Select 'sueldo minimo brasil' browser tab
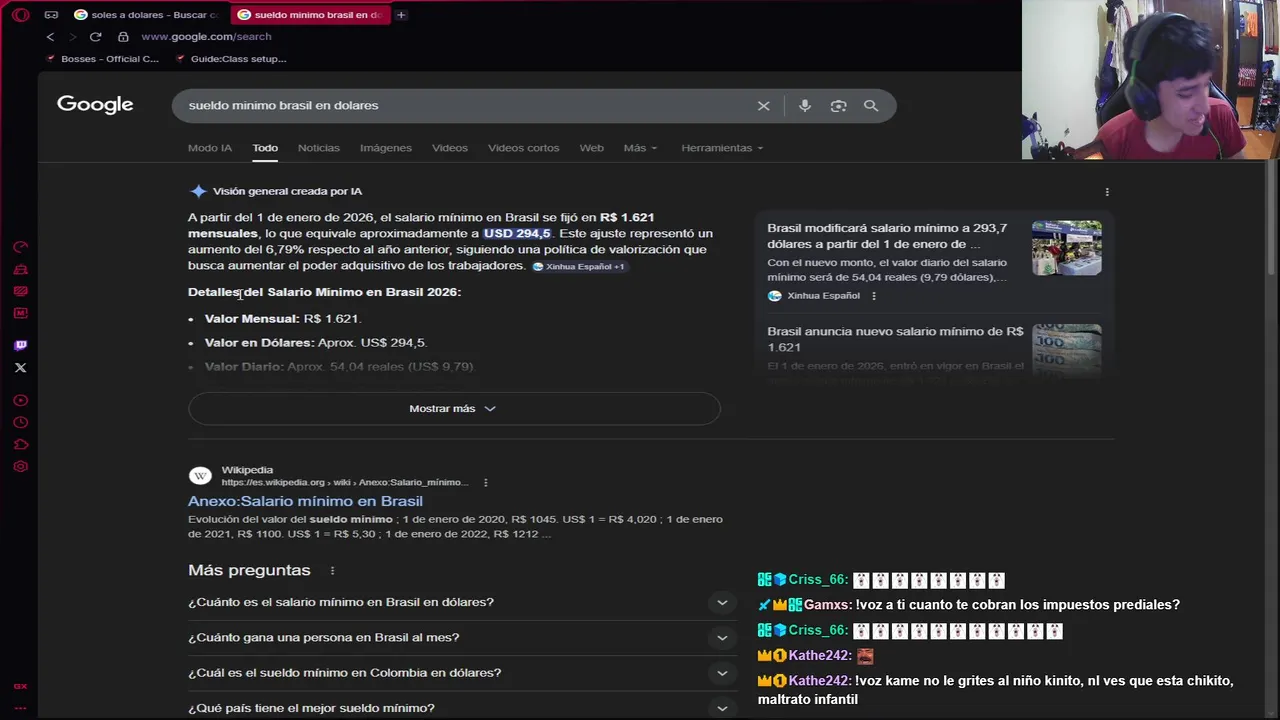The height and width of the screenshot is (720, 1280). coord(310,15)
